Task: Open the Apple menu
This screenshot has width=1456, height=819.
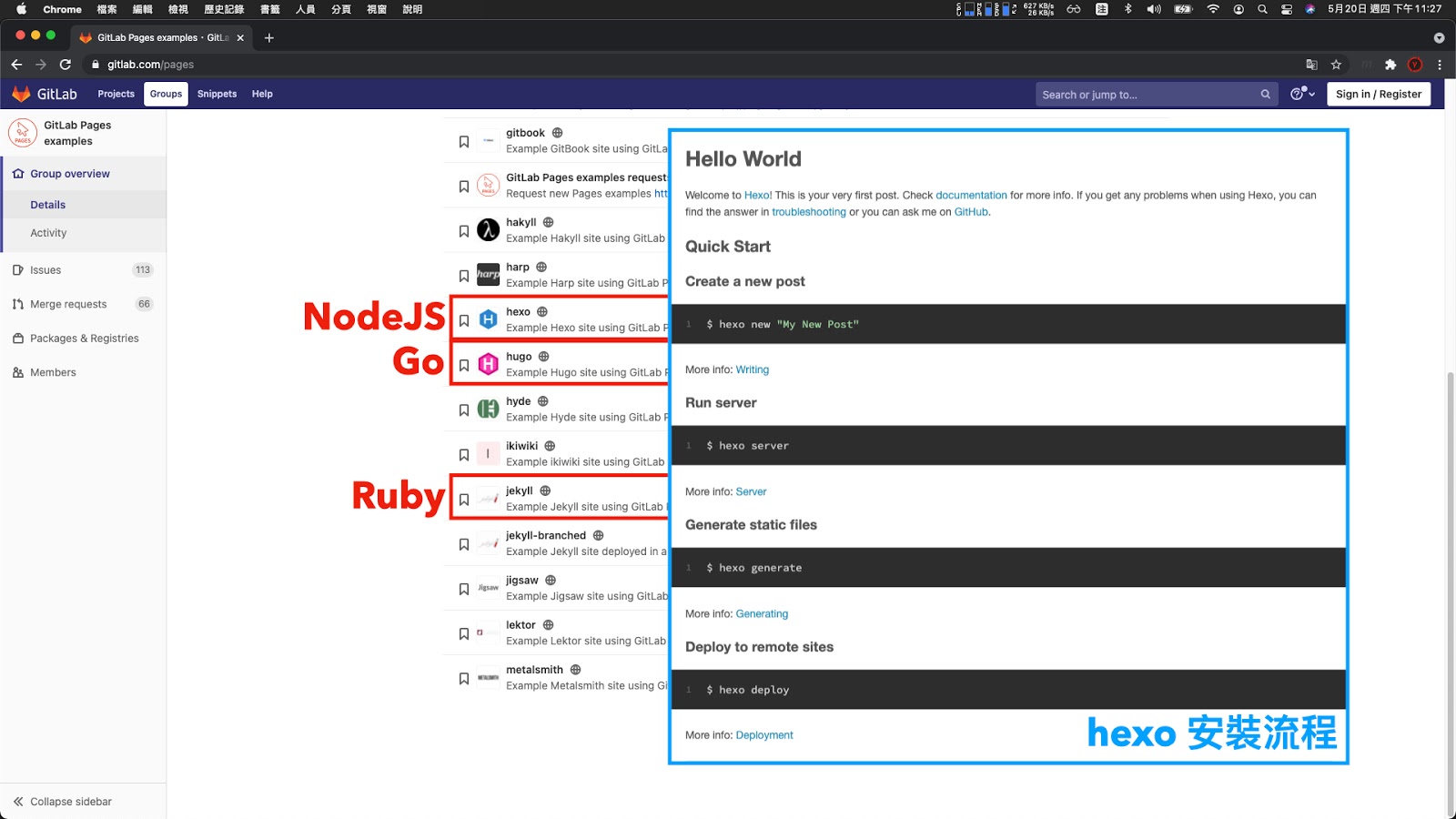Action: coord(21,9)
